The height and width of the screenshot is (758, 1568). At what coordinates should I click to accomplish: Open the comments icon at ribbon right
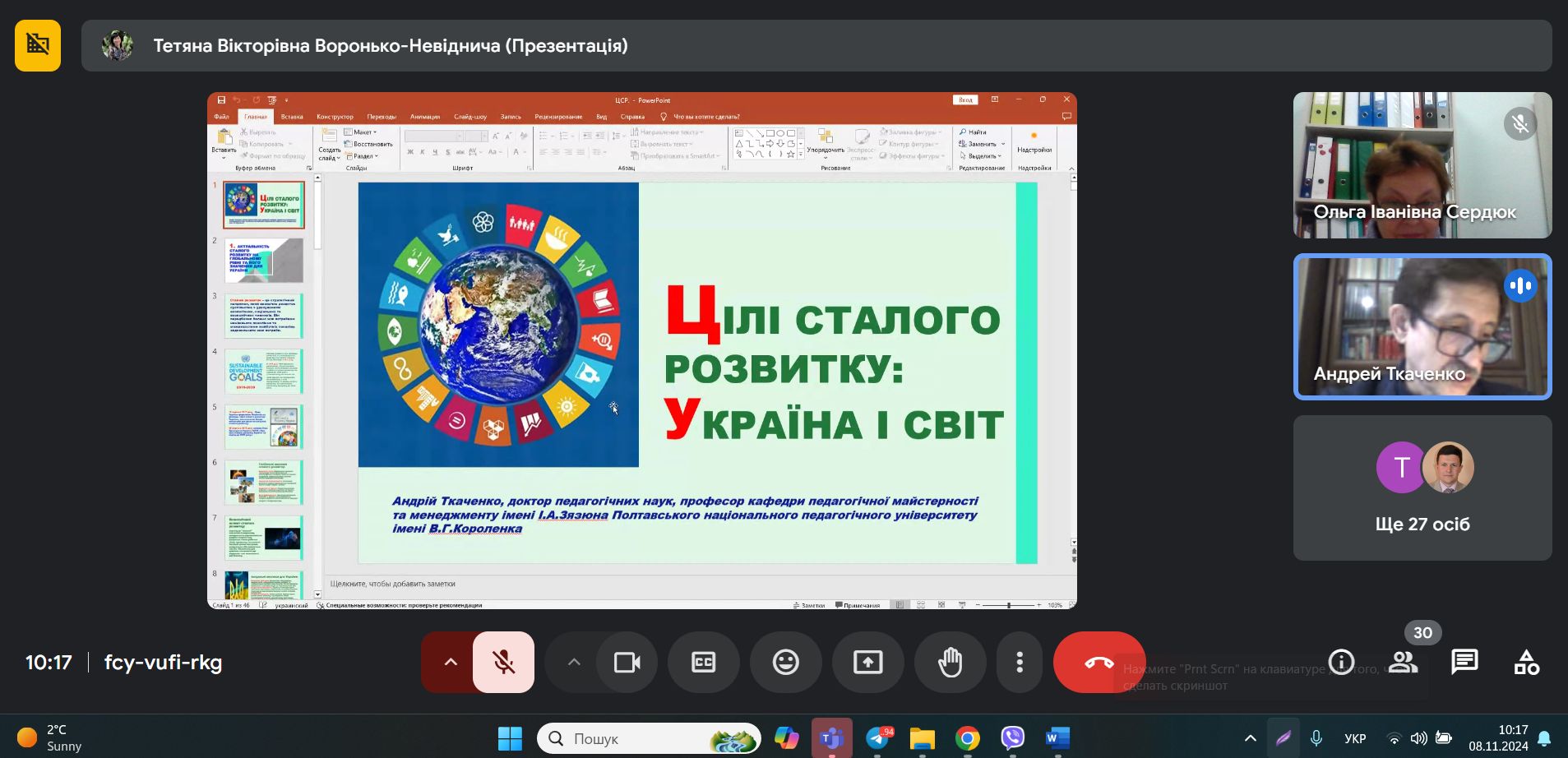1066,117
